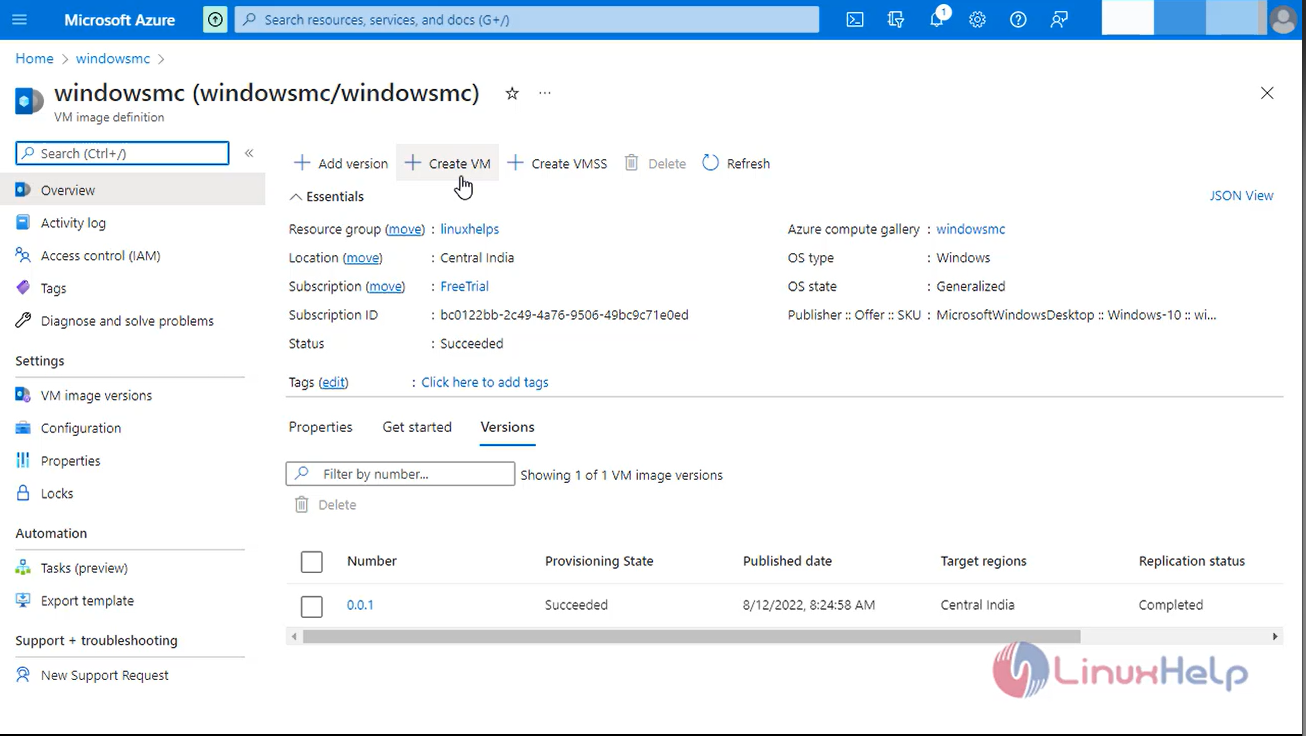Open Cloud Shell from the top bar

click(855, 19)
